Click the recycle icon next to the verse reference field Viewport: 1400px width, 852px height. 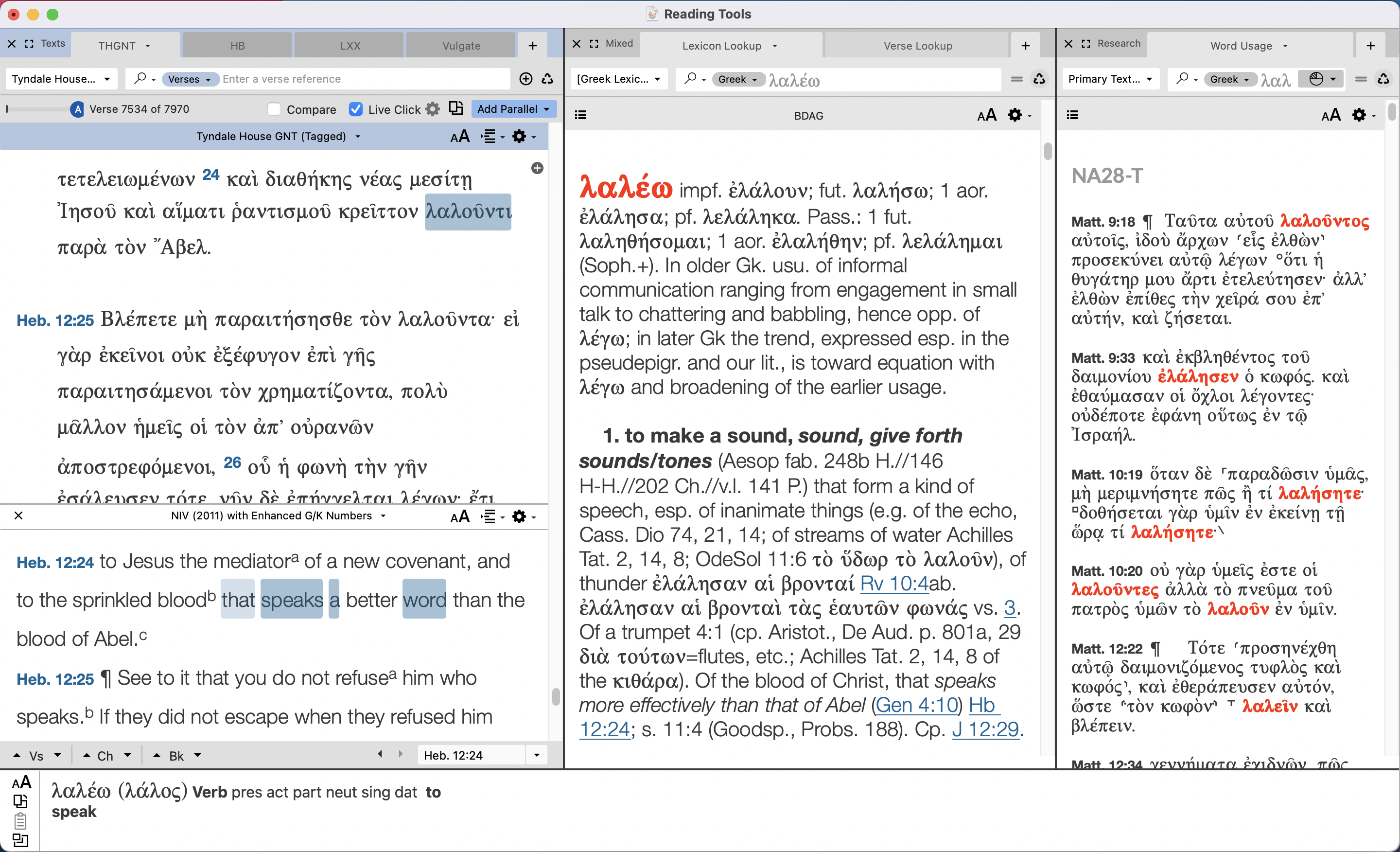click(547, 79)
